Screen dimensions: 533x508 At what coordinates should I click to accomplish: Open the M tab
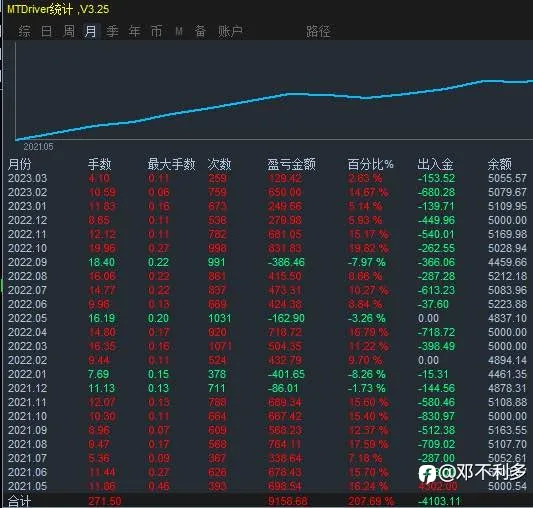[x=179, y=32]
